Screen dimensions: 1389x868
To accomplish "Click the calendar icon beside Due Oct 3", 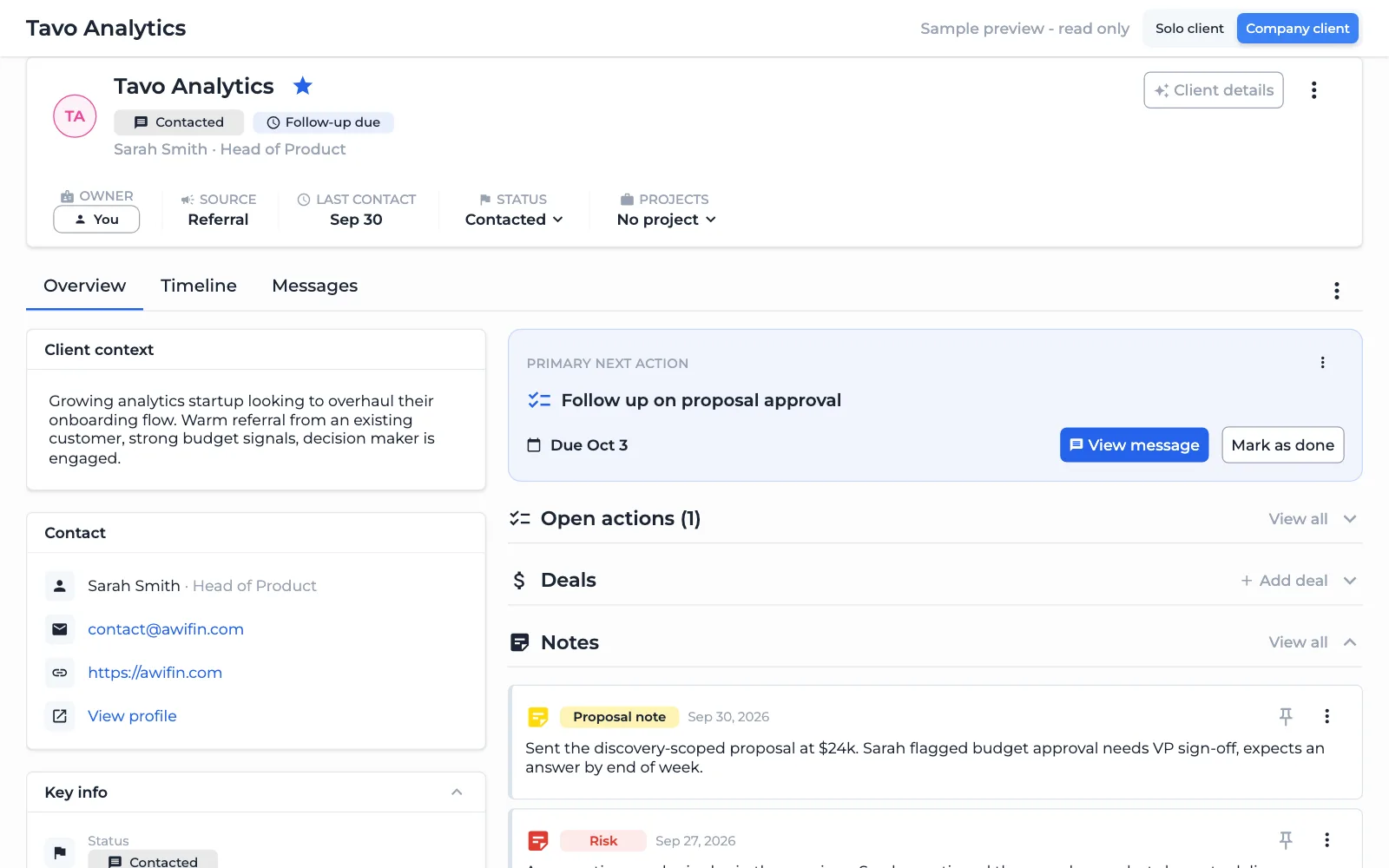I will [534, 445].
